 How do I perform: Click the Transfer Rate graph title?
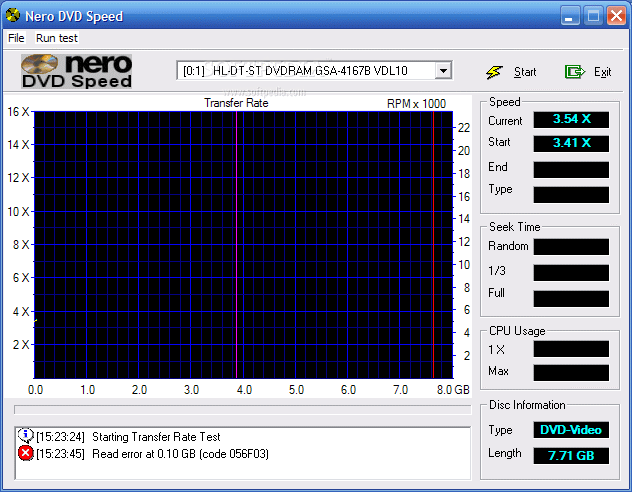click(x=236, y=103)
